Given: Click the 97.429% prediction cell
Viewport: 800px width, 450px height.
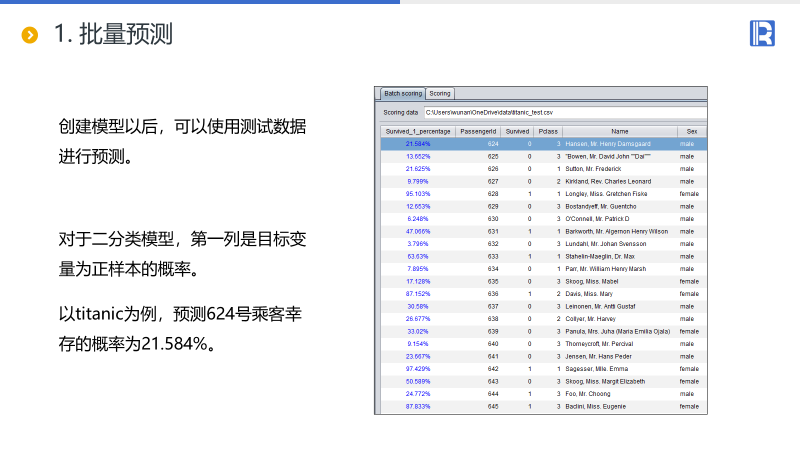Looking at the screenshot, I should click(x=418, y=369).
